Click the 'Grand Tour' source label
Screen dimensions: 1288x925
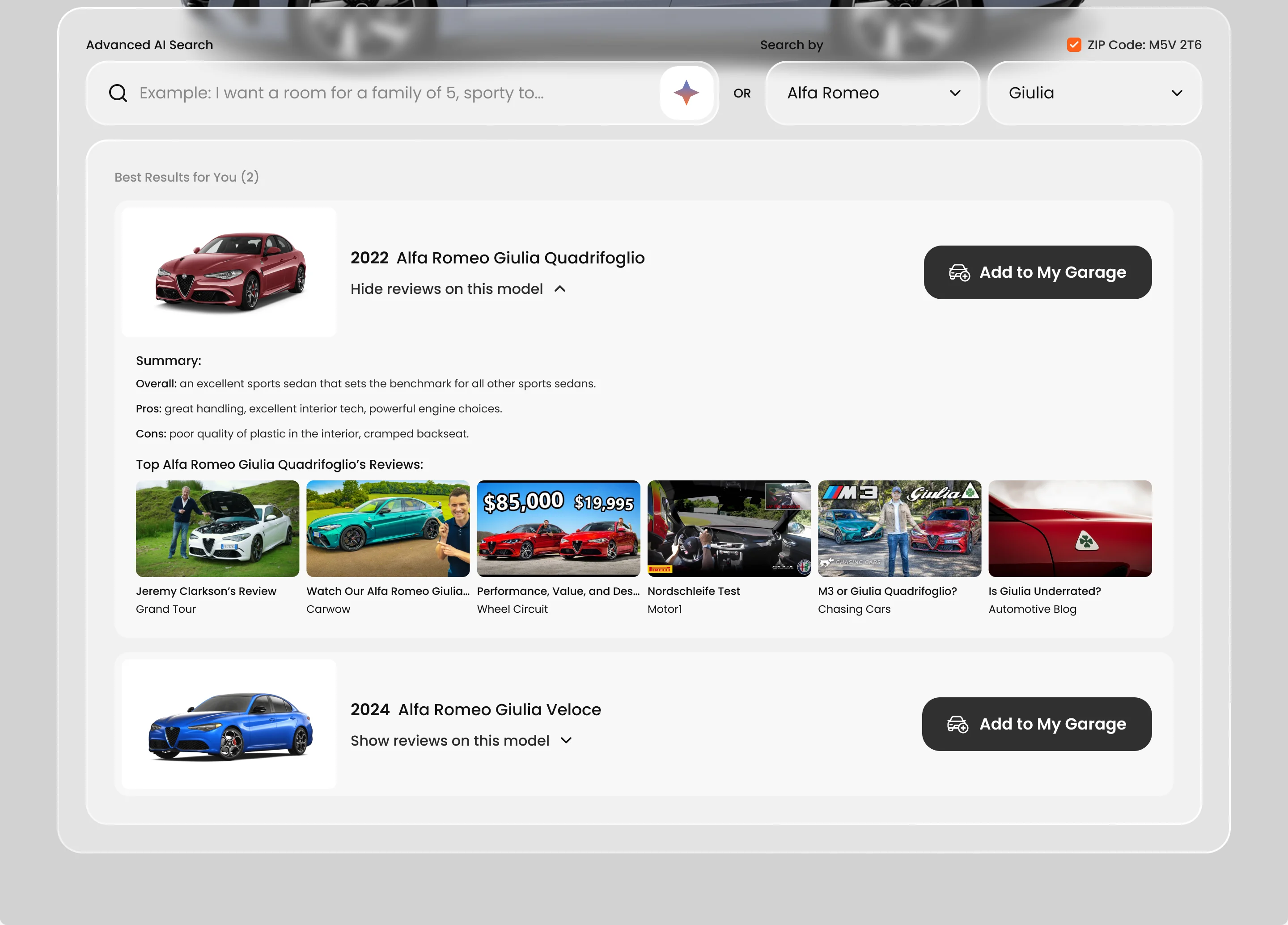pyautogui.click(x=166, y=609)
